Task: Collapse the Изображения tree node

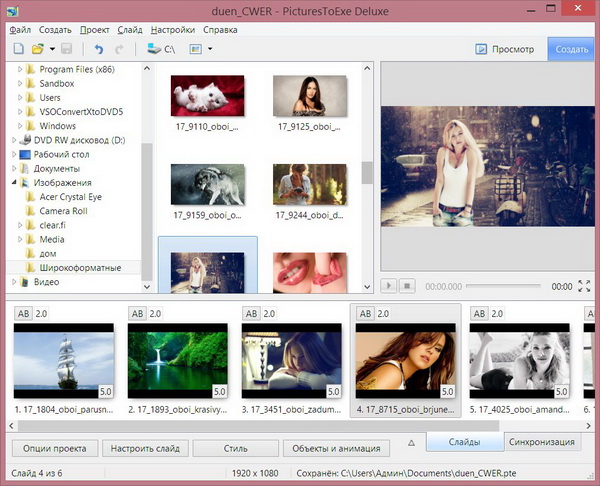Action: pyautogui.click(x=14, y=183)
